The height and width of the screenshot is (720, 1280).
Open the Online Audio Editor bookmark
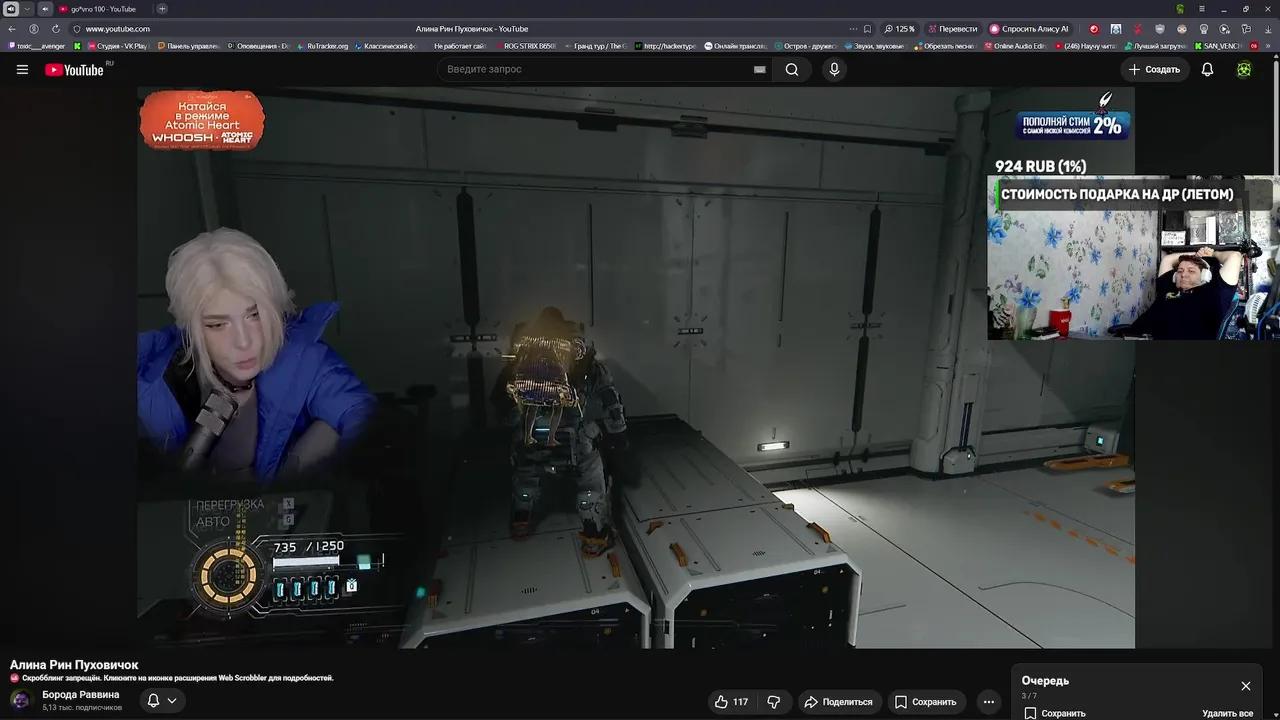[x=1015, y=46]
